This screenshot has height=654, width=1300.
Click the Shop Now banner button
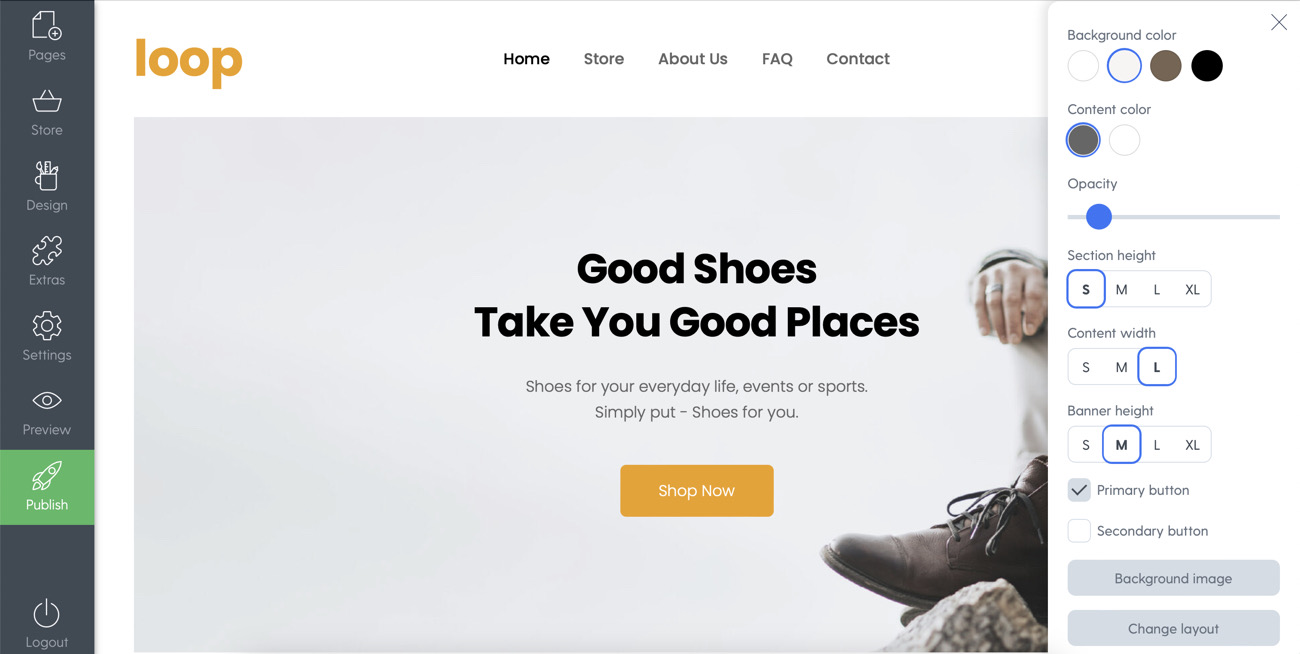click(x=697, y=491)
